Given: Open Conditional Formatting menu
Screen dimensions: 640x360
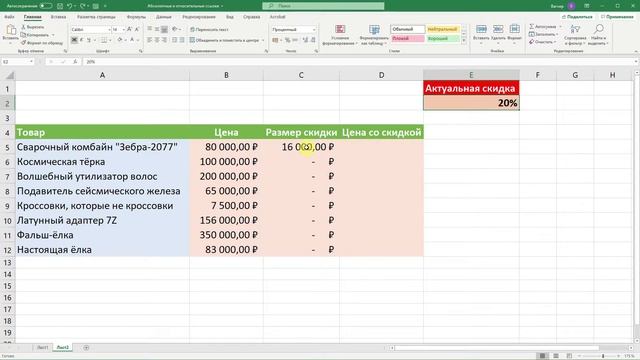Looking at the screenshot, I should [340, 35].
